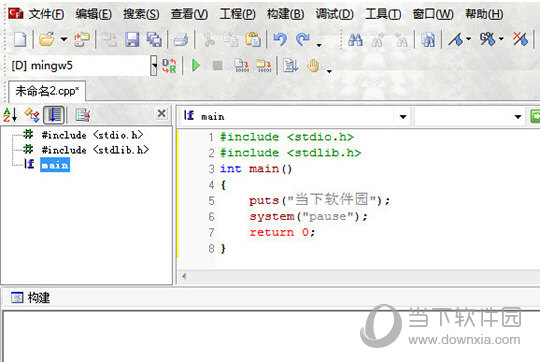This screenshot has width=541, height=362.
Task: Click the editor's horizontal scrollbar left arrow
Action: tap(184, 276)
